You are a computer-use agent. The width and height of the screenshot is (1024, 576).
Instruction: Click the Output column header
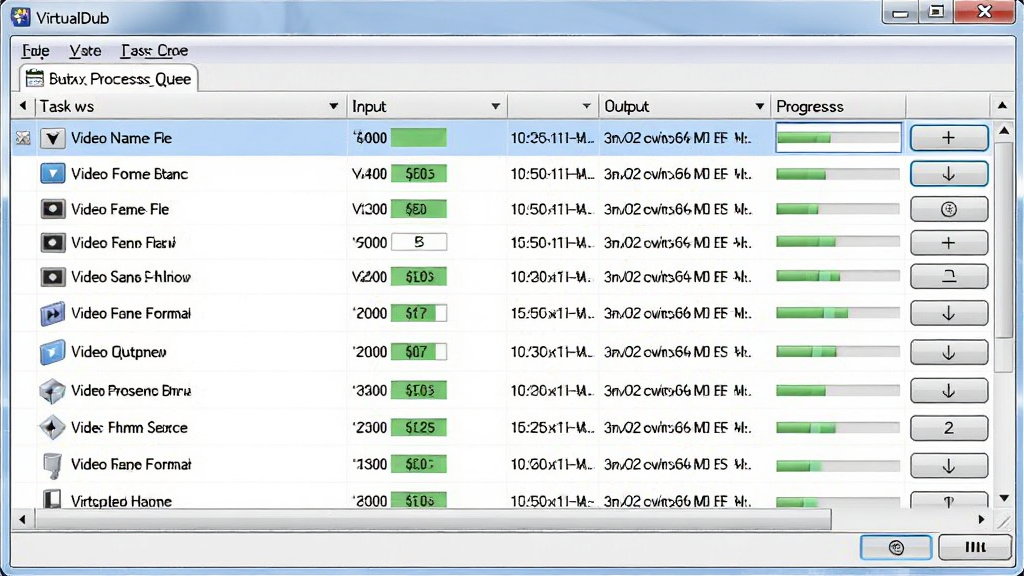[684, 106]
